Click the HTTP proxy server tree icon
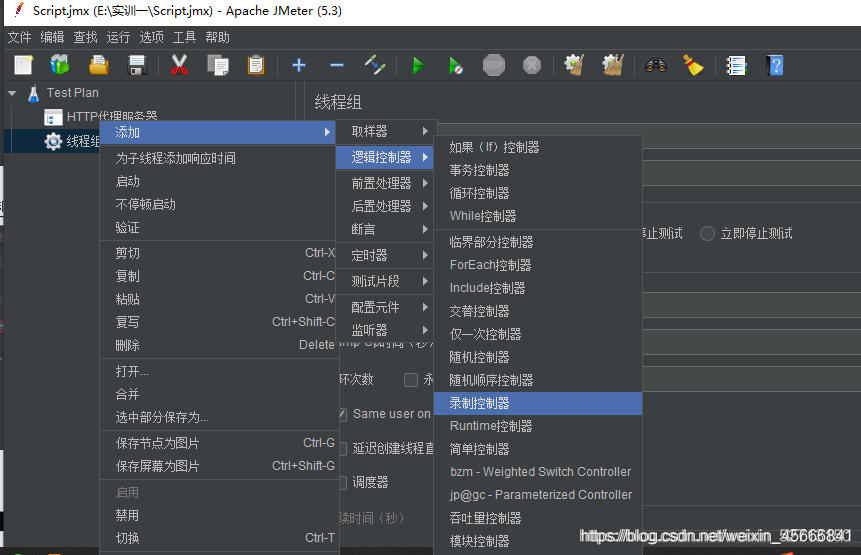 [x=53, y=117]
